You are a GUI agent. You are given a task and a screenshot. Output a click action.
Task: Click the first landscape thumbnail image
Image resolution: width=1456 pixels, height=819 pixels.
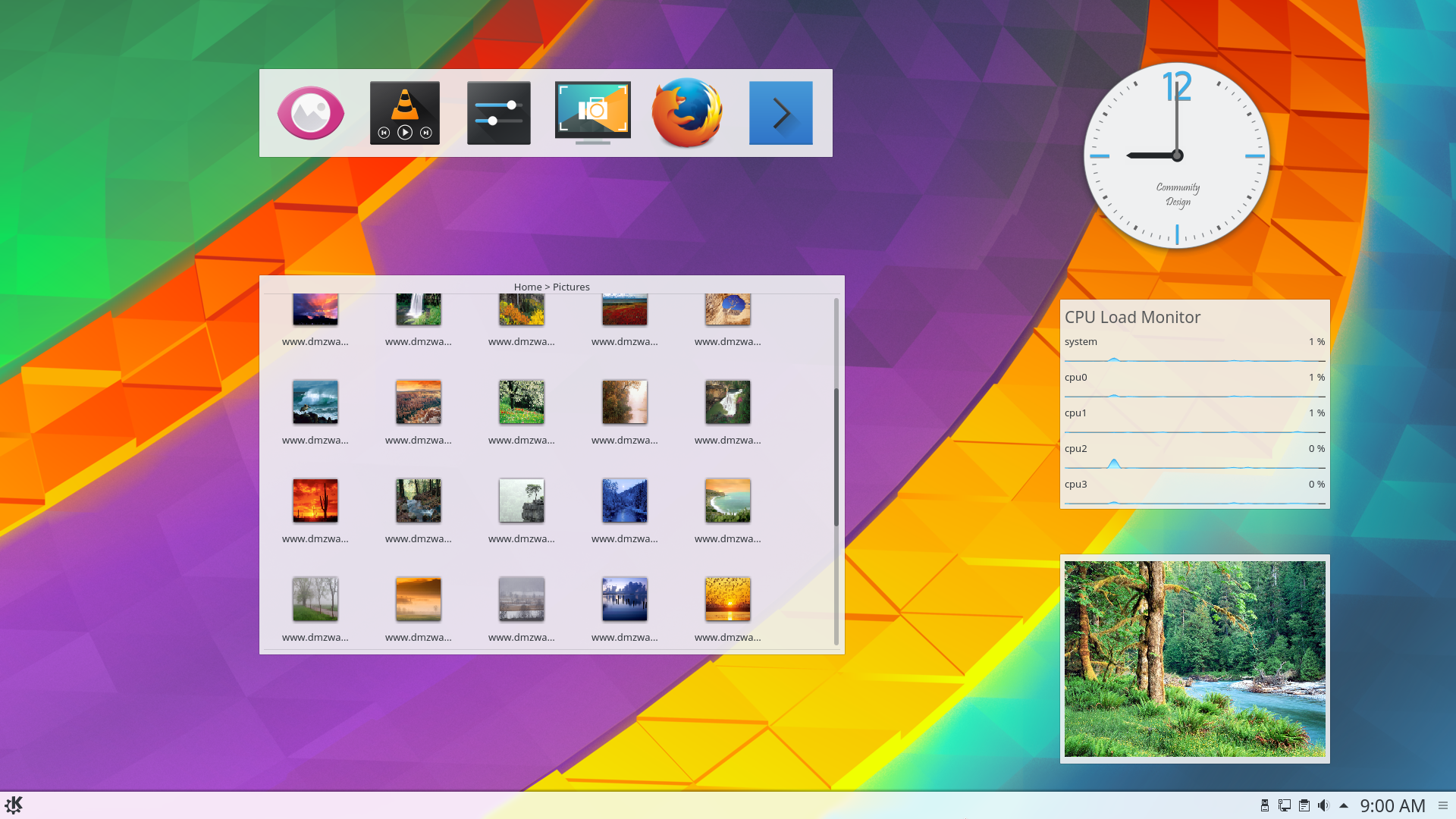point(314,307)
